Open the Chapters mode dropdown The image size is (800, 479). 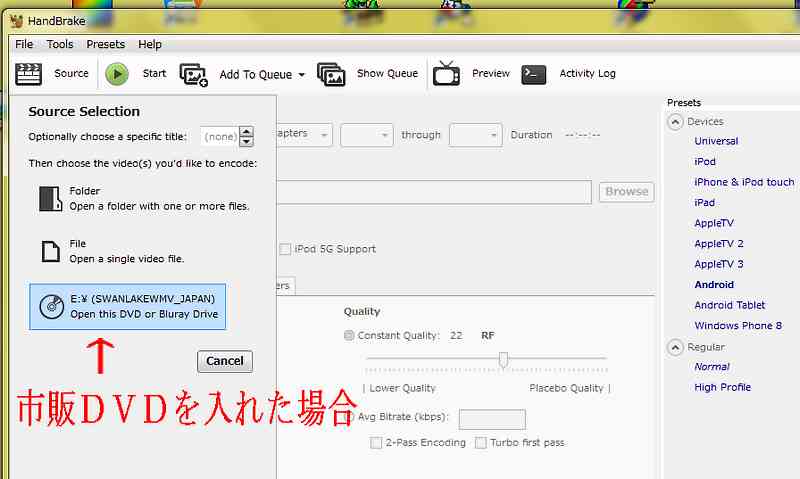coord(305,135)
